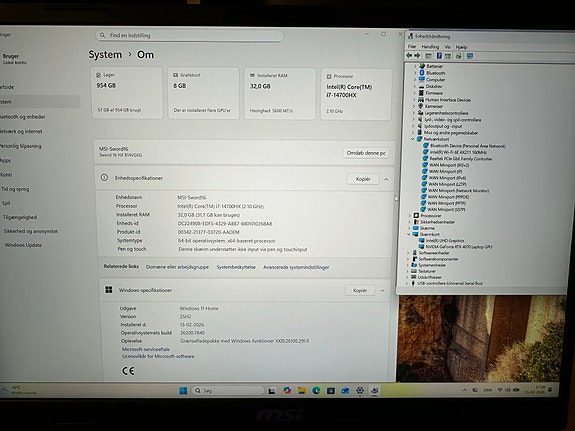Click the blue help icon in Device Manager toolbar
This screenshot has height=431, width=575.
[439, 56]
